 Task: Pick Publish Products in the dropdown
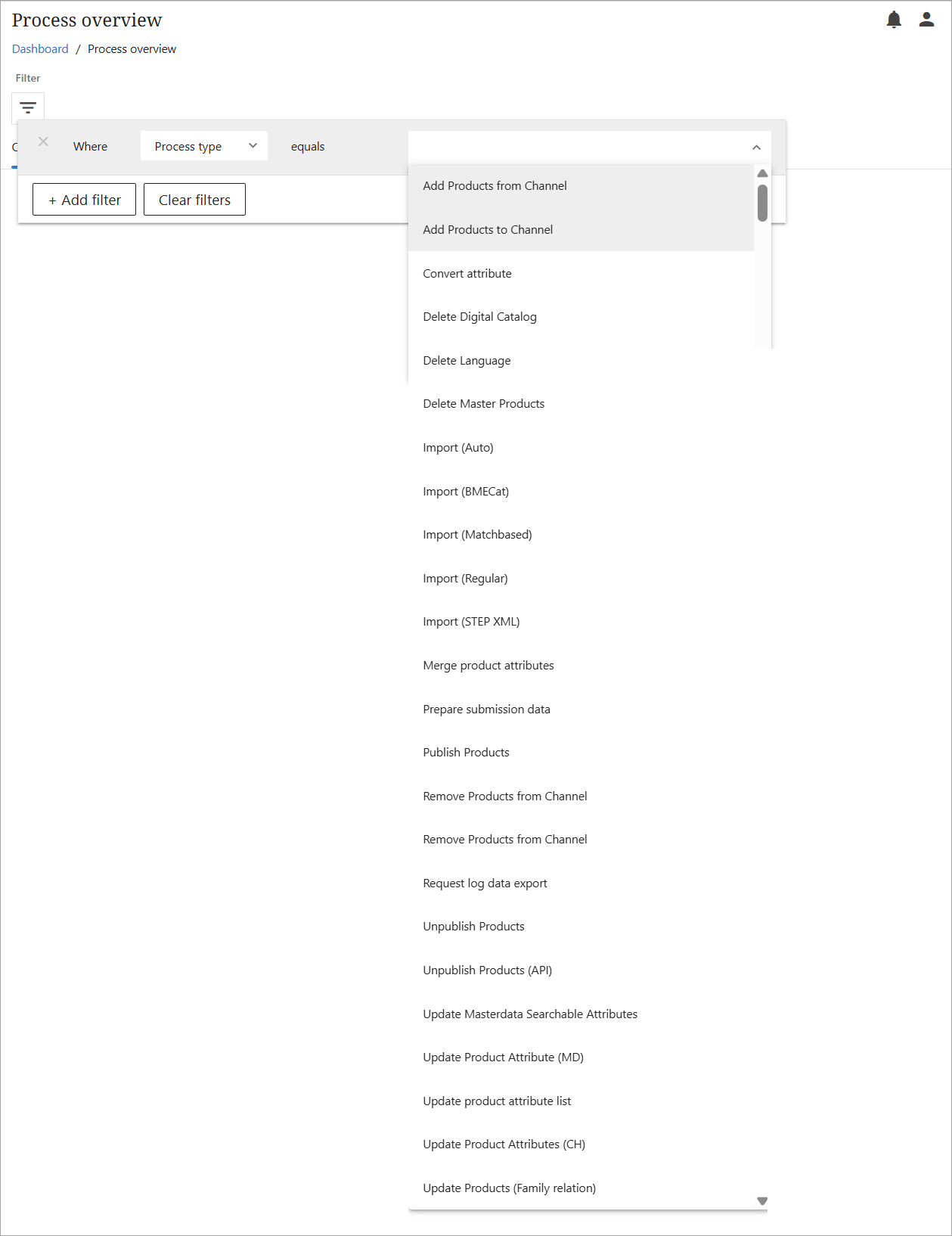(x=466, y=753)
